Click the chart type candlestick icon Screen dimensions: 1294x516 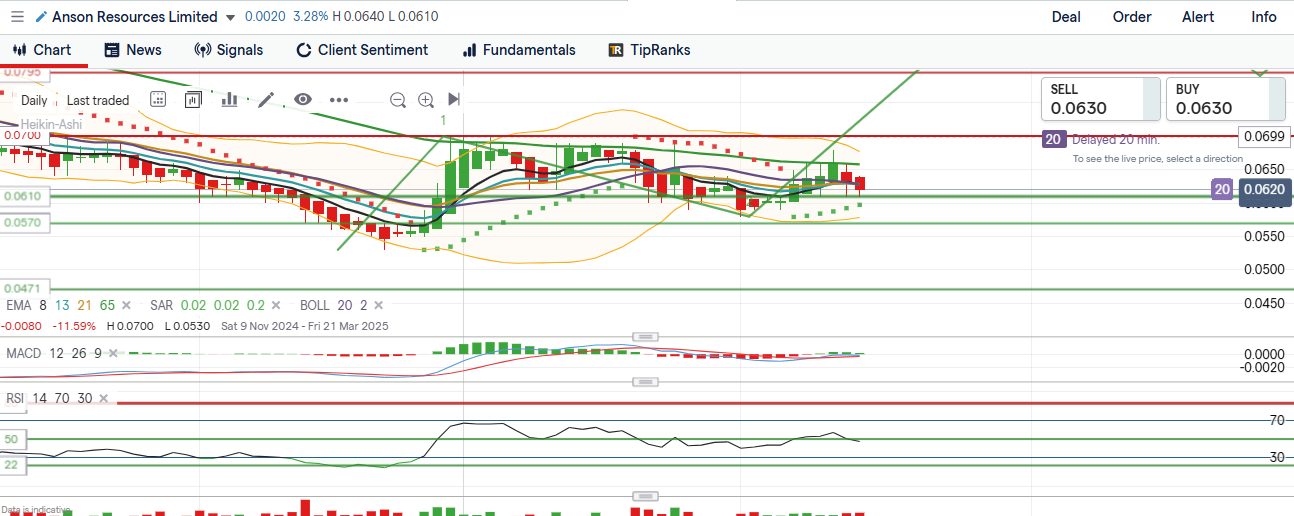point(193,99)
